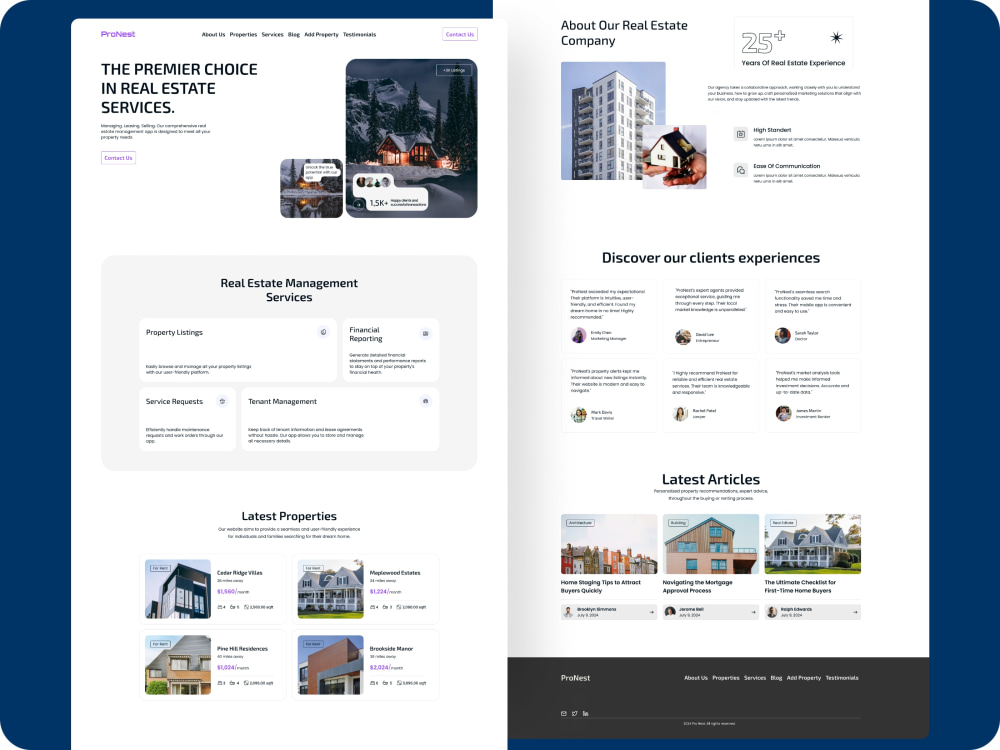
Task: Open the Ultimate Checklist article image
Action: [812, 544]
